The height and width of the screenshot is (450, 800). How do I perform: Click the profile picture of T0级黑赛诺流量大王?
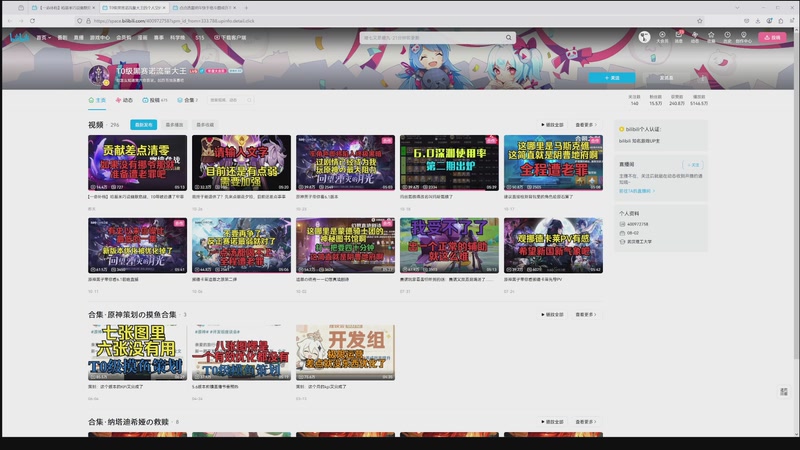click(98, 75)
